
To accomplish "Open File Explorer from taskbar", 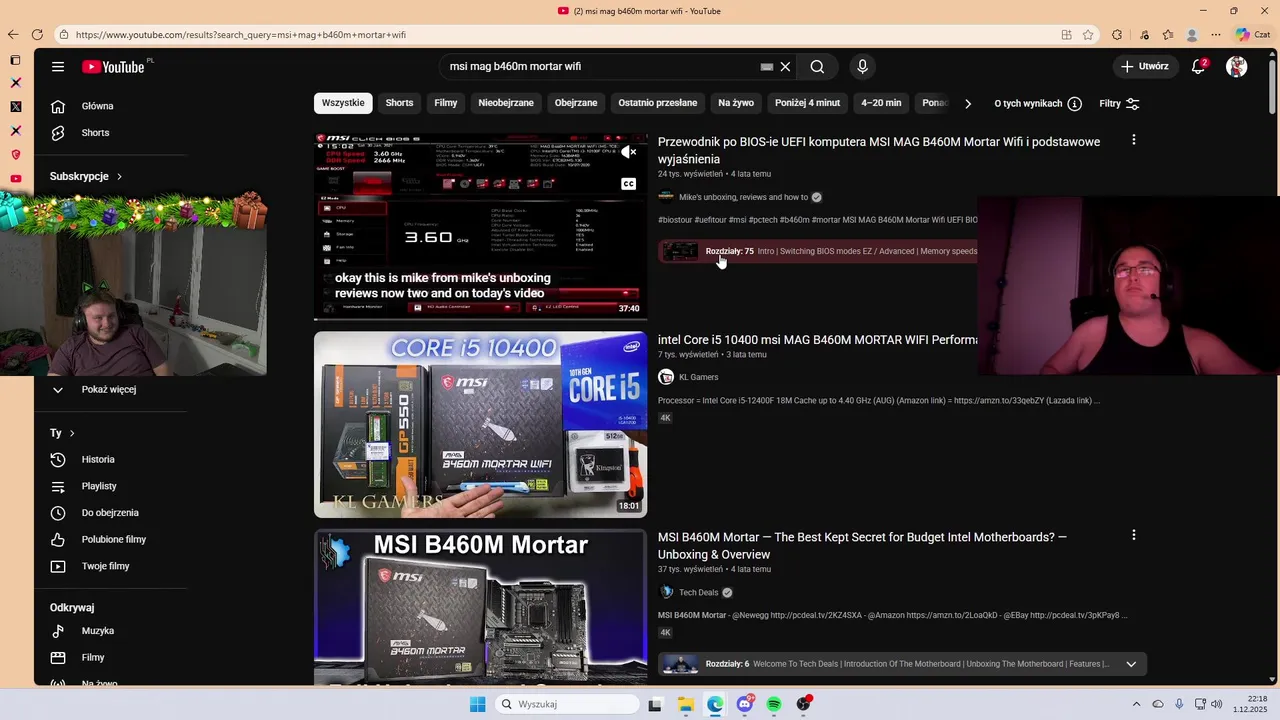I will pos(685,704).
